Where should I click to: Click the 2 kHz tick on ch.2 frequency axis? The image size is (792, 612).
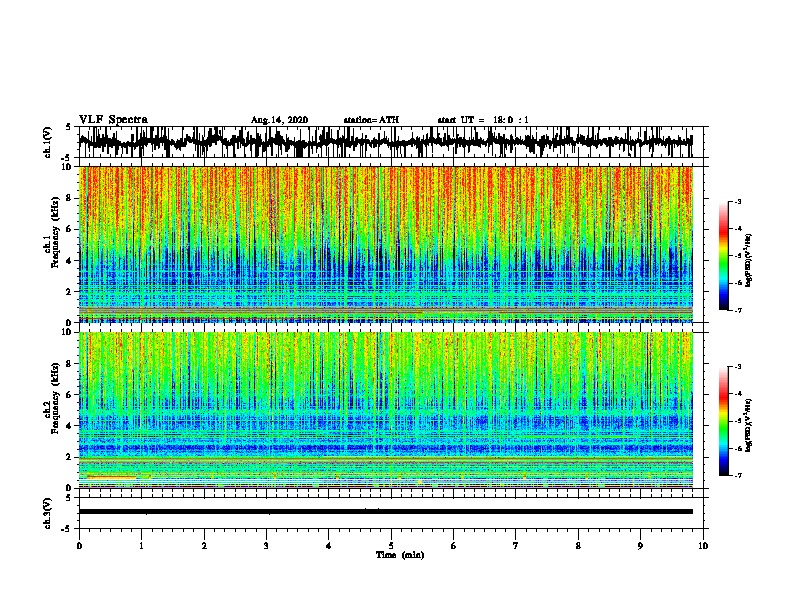tap(69, 457)
